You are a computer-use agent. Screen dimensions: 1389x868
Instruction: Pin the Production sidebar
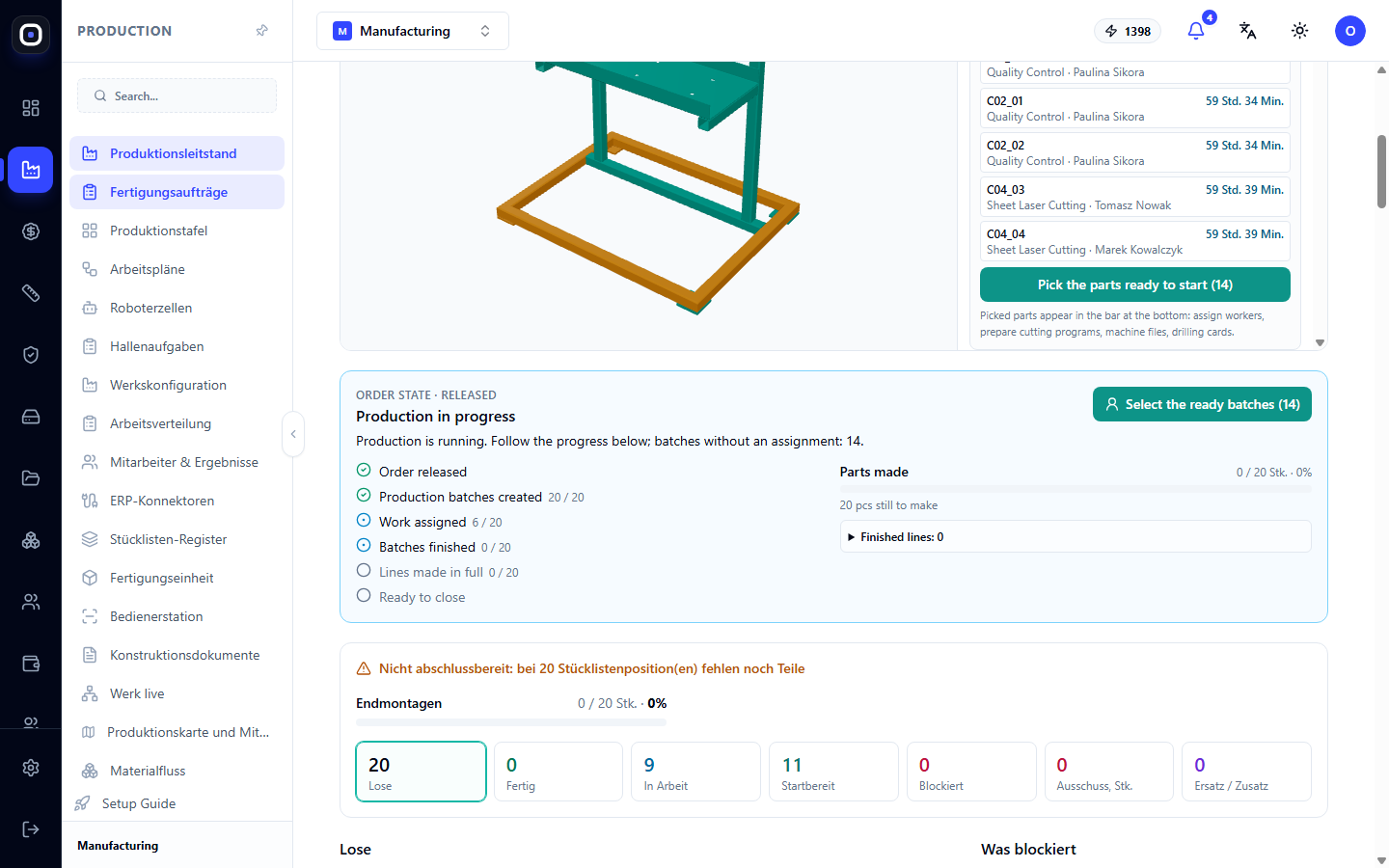[x=261, y=31]
